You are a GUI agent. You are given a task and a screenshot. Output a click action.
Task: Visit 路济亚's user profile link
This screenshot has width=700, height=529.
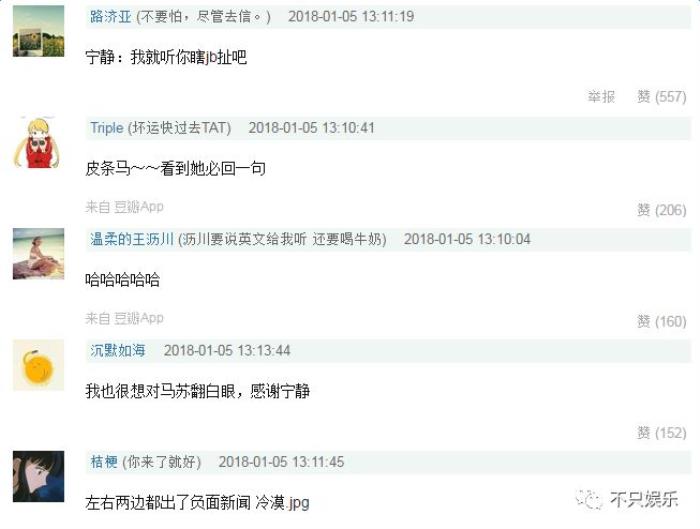tap(111, 17)
